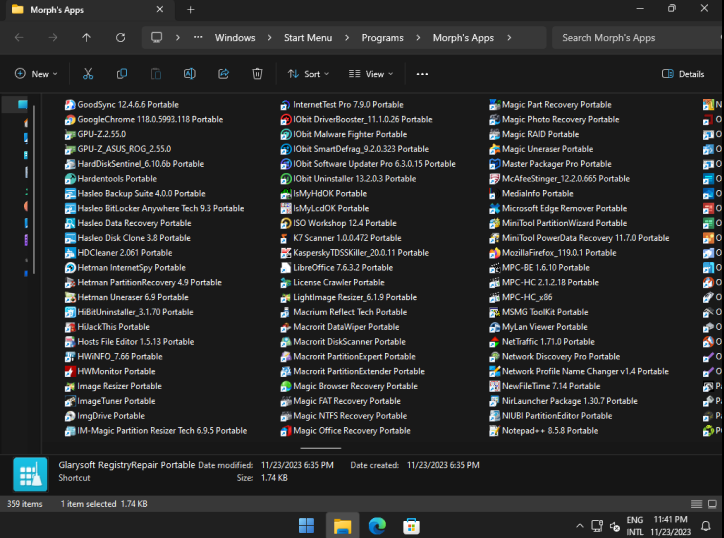This screenshot has height=538, width=724.
Task: Click the Notepad++ 8.5.8 Portable icon
Action: [494, 431]
